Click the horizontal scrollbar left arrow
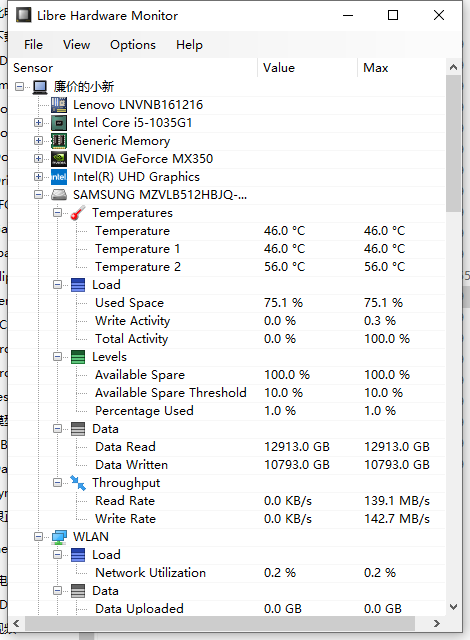 (x=16, y=624)
